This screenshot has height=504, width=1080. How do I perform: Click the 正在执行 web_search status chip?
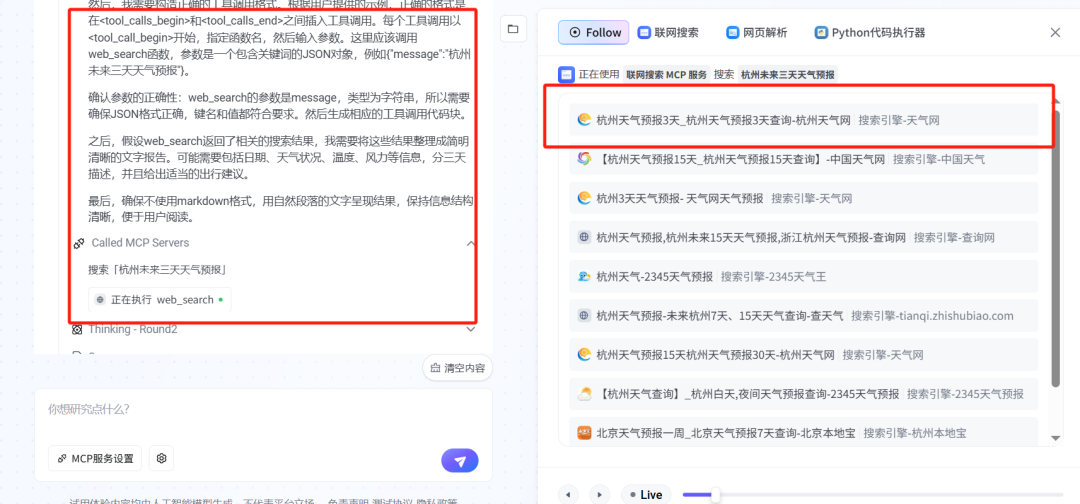(x=160, y=300)
